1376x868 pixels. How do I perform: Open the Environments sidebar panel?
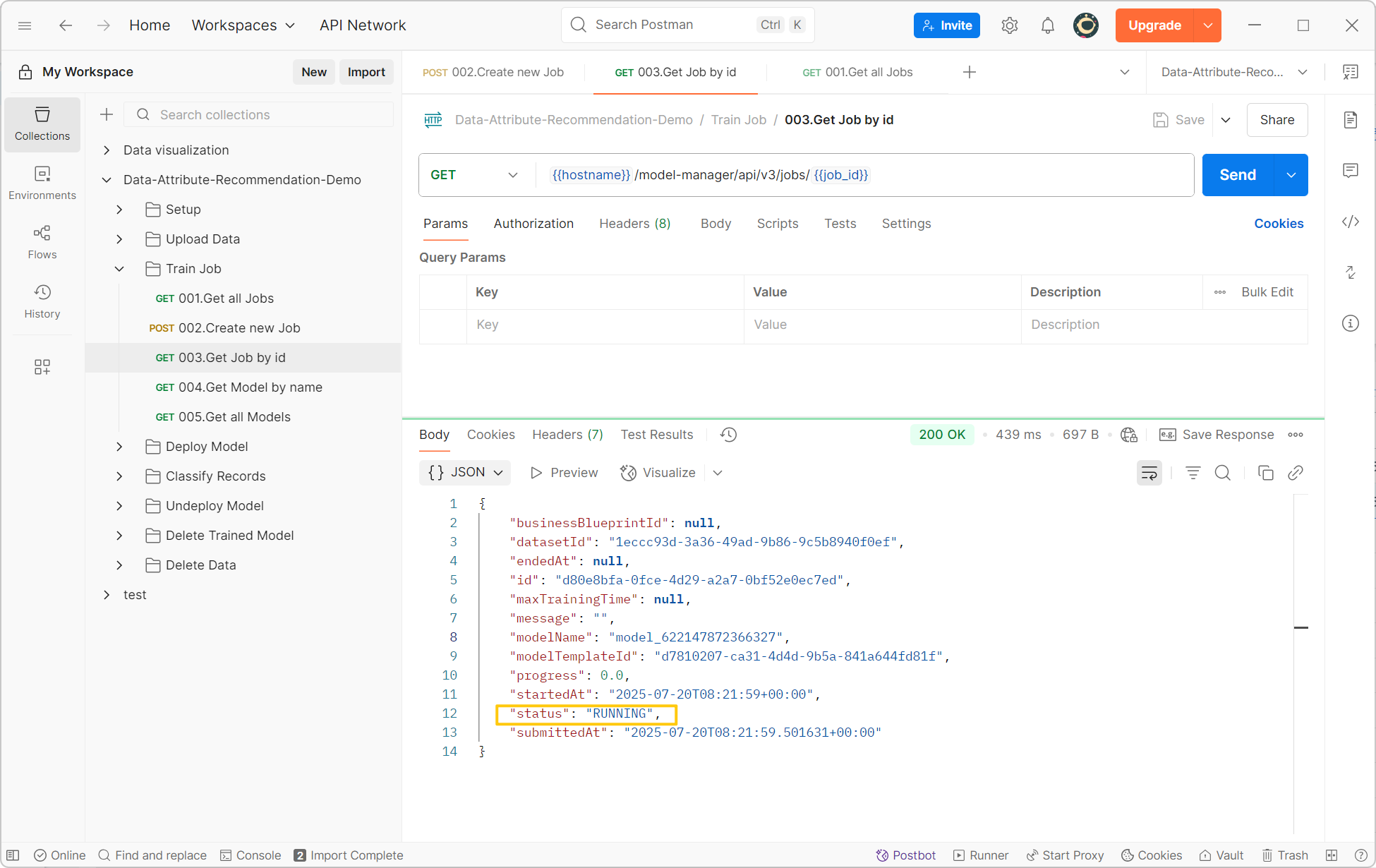[42, 183]
